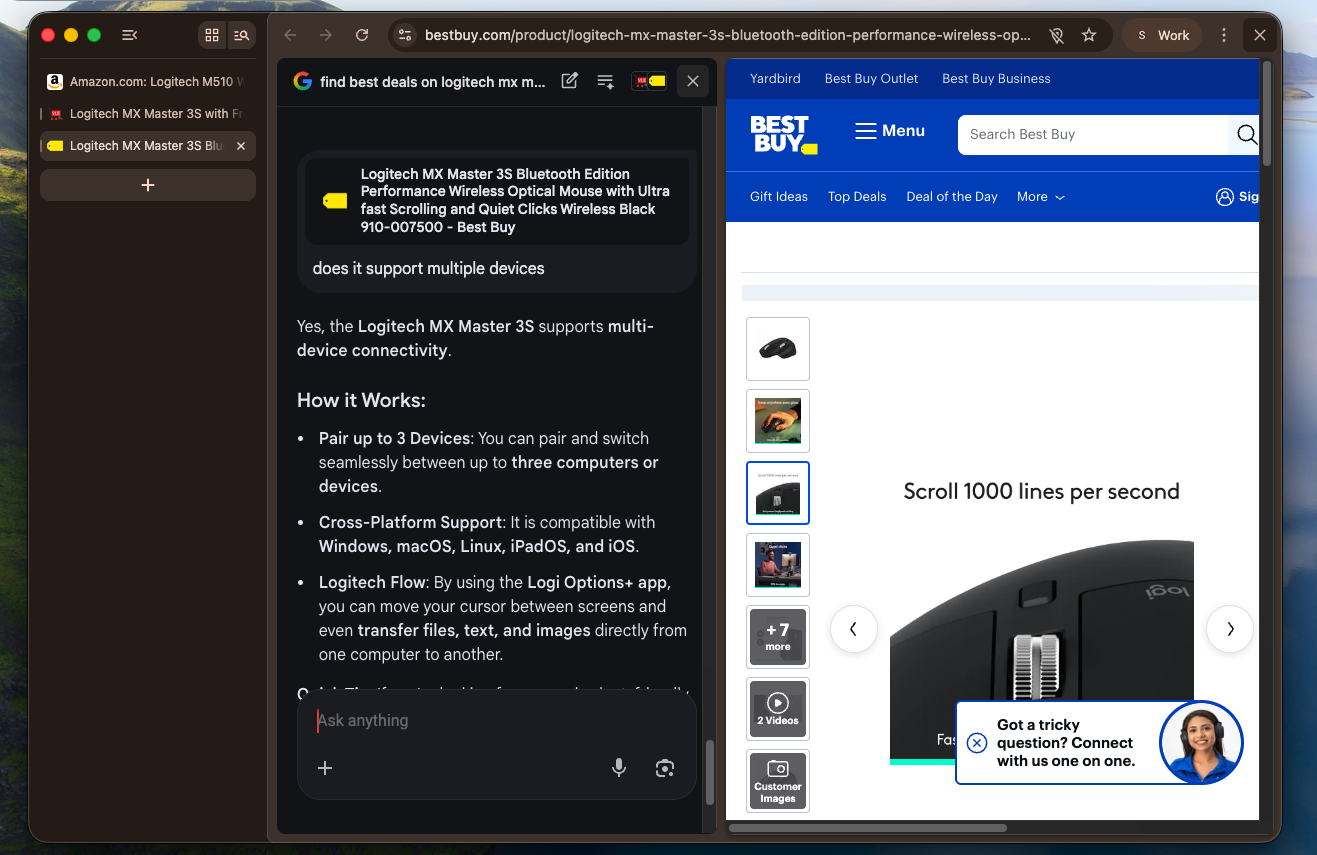Click the Connect with us one on one message
The image size is (1317, 855).
1065,743
